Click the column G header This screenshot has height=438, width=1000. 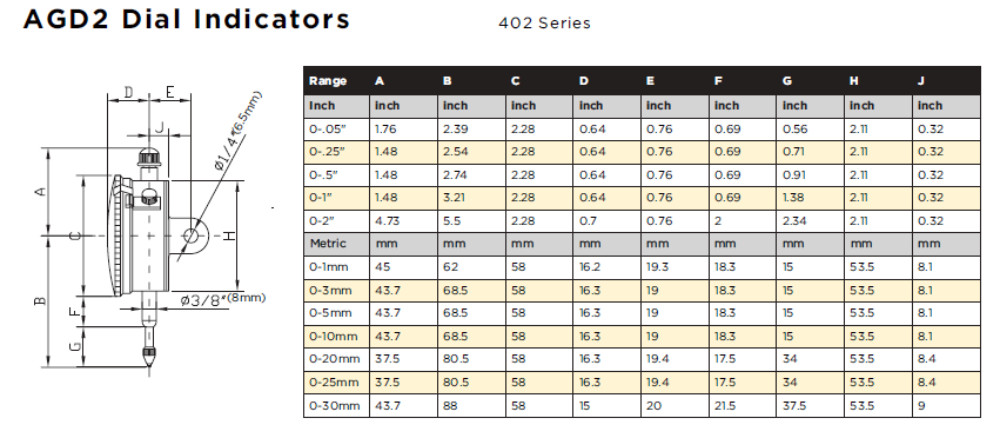click(786, 81)
